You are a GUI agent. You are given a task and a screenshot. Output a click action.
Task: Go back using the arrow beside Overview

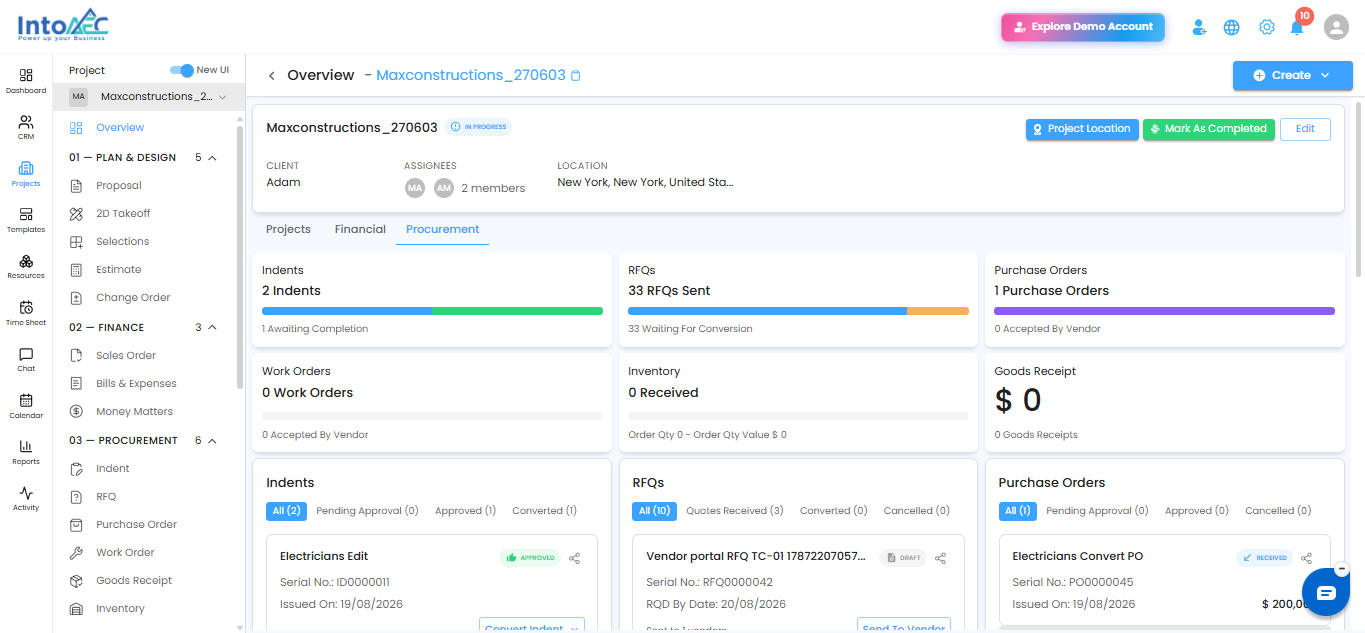271,76
